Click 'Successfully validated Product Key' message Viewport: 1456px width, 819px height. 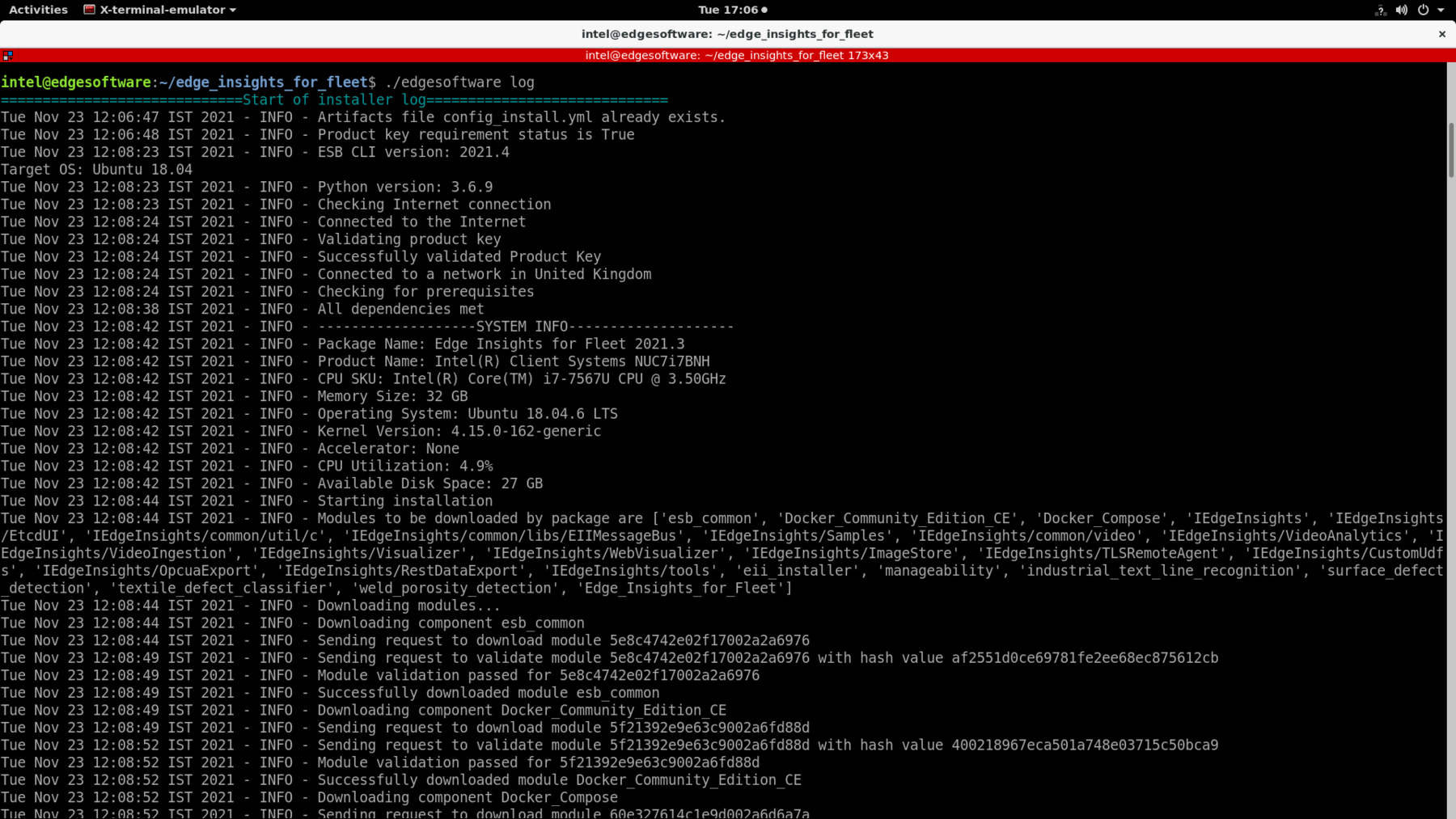pos(459,257)
